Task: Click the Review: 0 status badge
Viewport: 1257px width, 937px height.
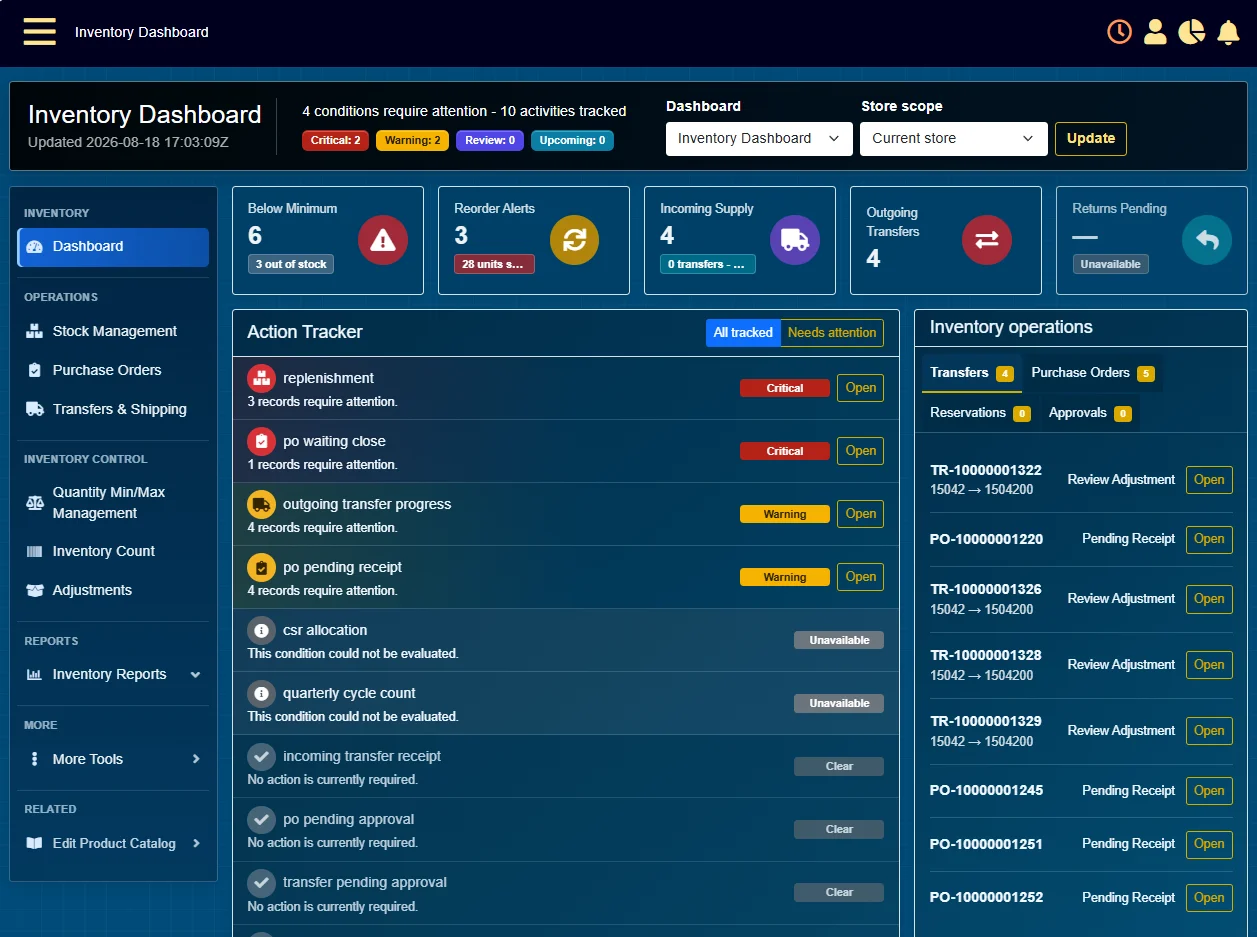Action: [x=490, y=141]
